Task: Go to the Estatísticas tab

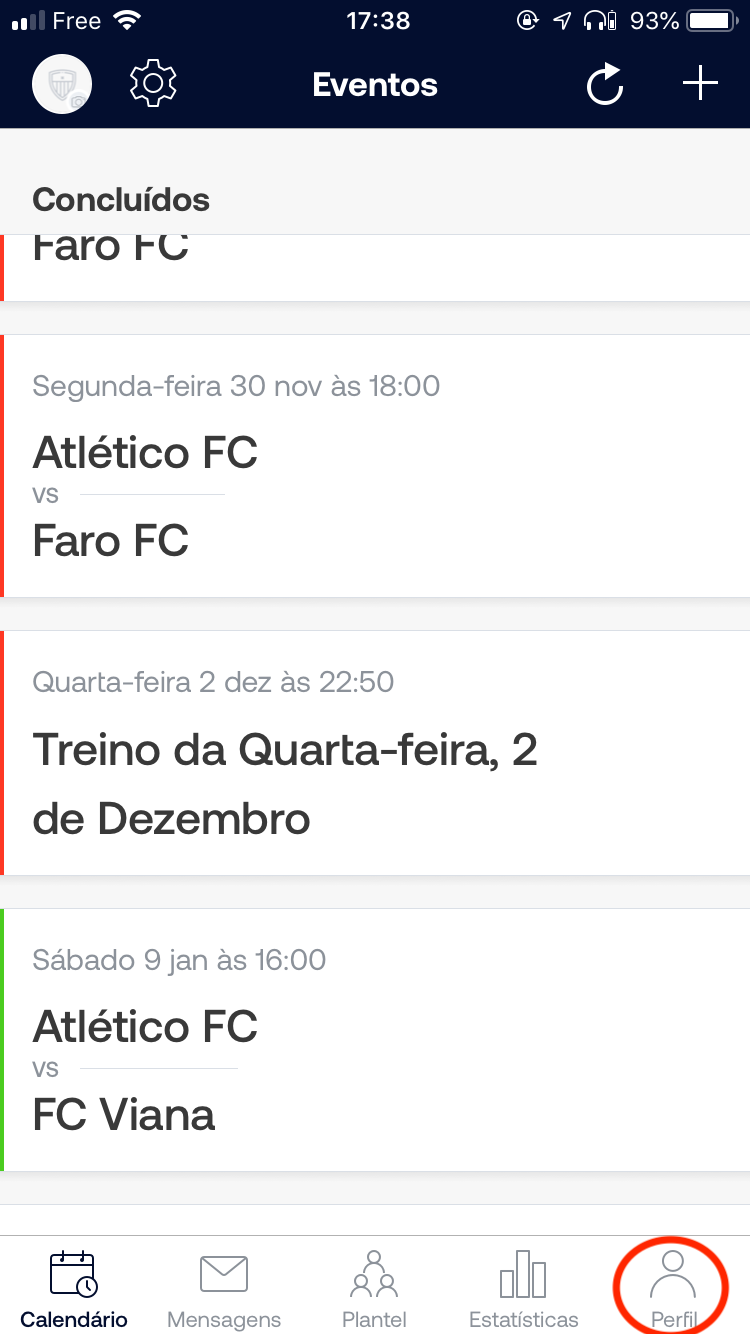Action: [523, 1288]
